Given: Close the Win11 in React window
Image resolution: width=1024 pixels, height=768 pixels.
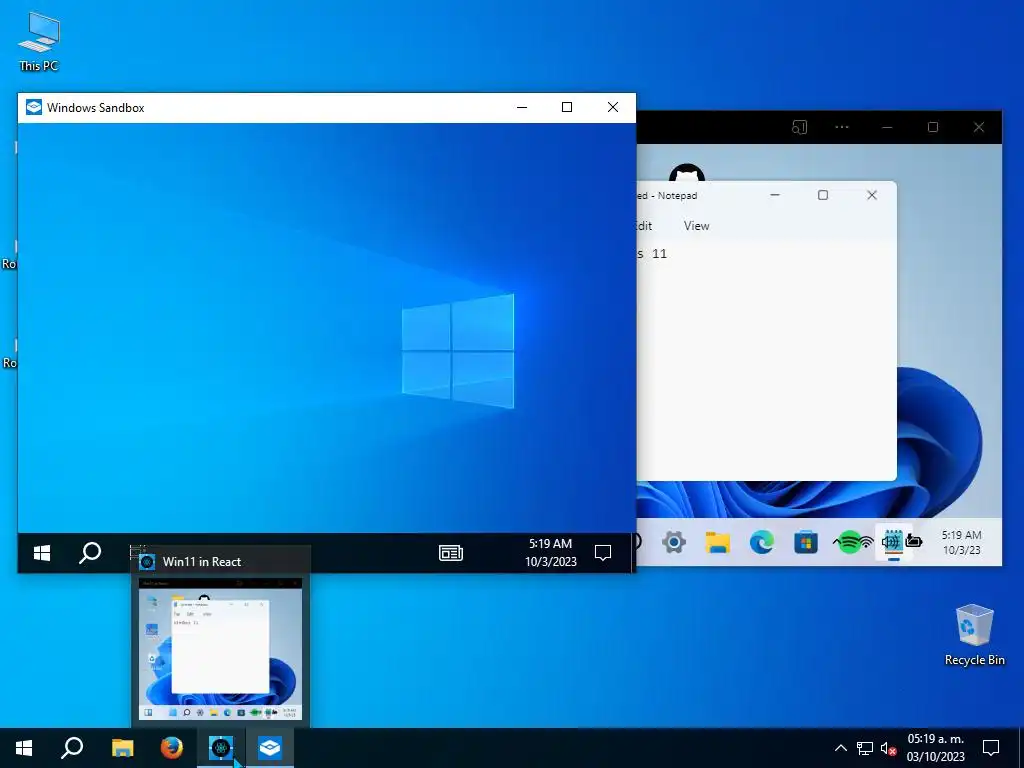Looking at the screenshot, I should coord(979,127).
